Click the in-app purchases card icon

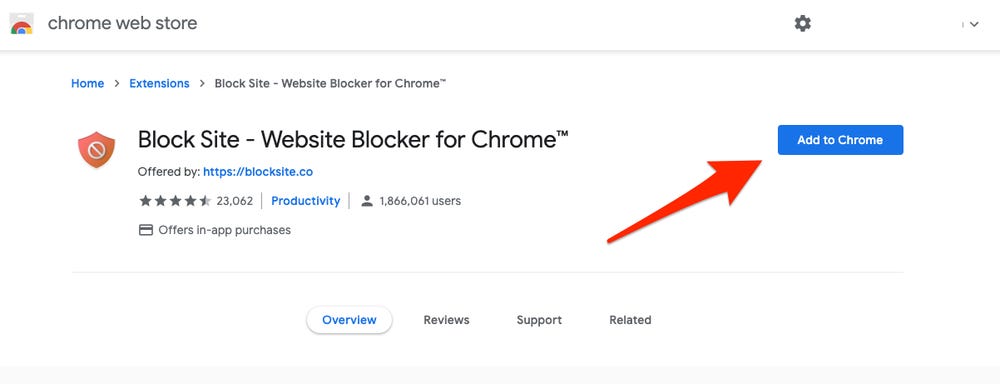click(x=146, y=230)
